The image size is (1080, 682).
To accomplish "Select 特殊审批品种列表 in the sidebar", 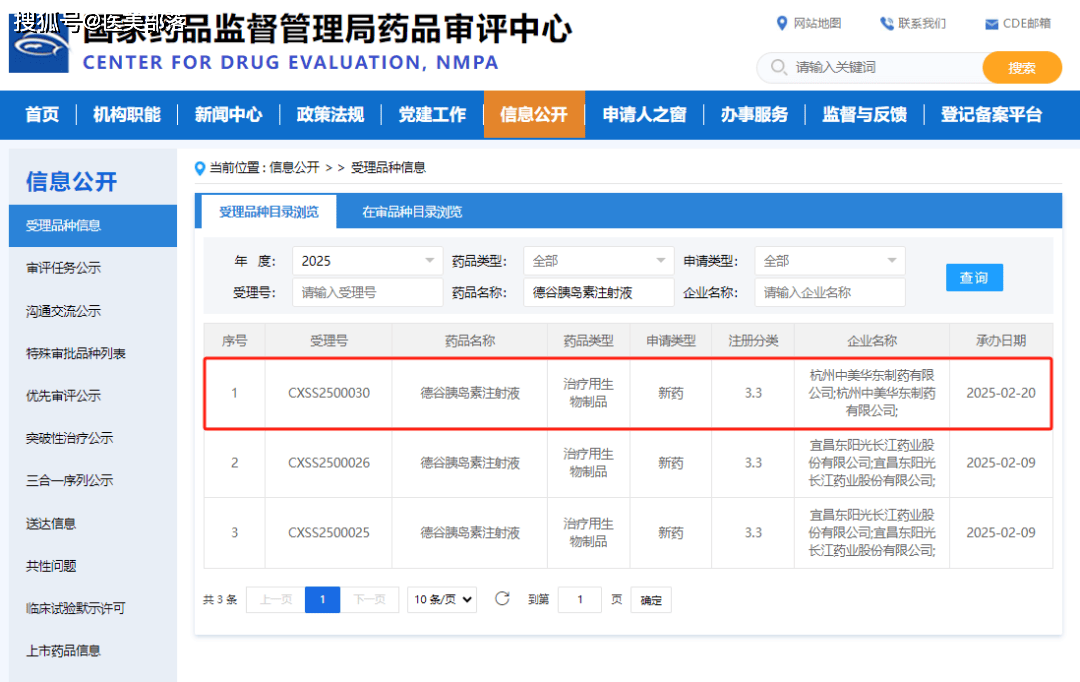I will [x=76, y=353].
